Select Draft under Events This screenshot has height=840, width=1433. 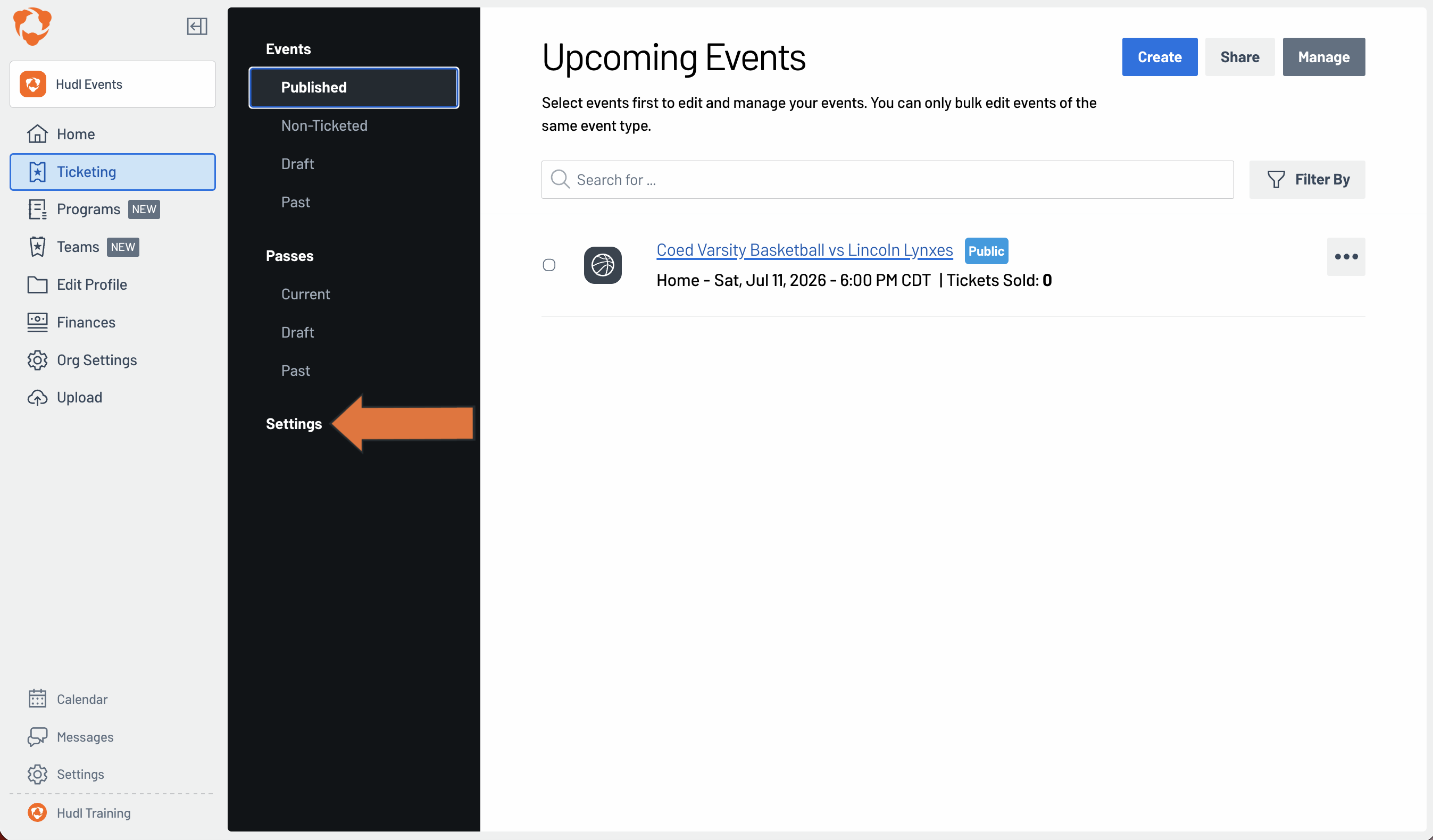[297, 164]
